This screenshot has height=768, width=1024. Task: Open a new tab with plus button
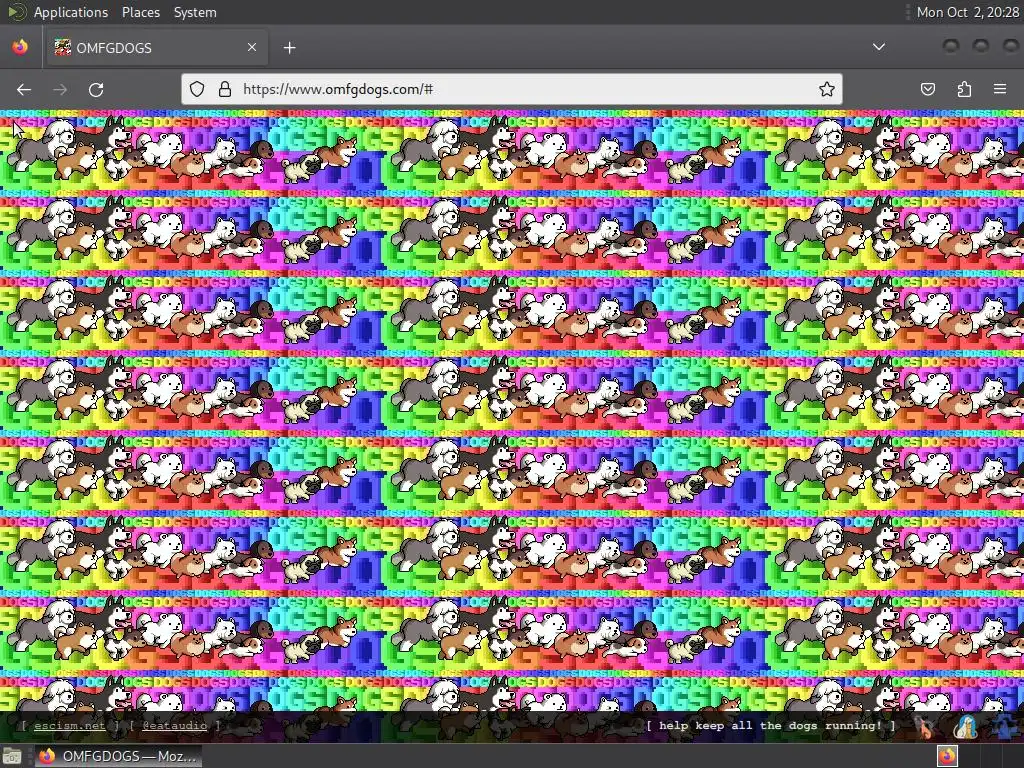(289, 48)
